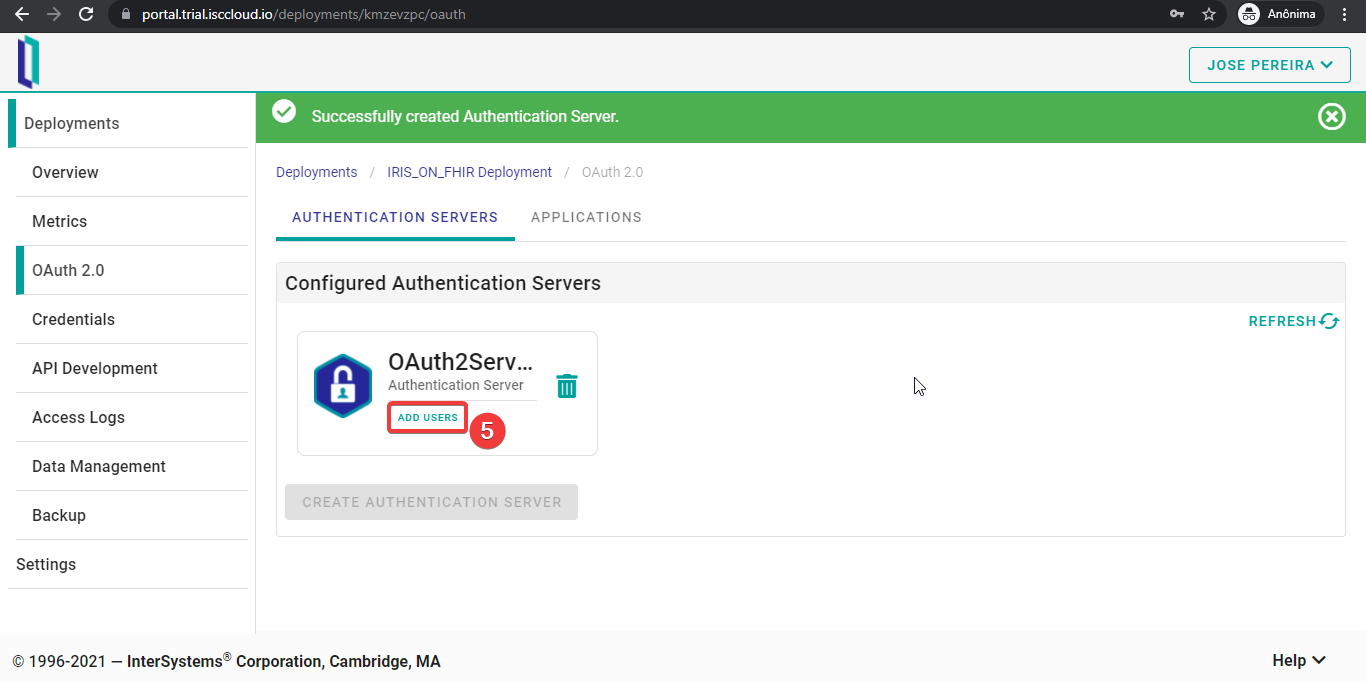
Task: Click the authentication server lock hexagon icon
Action: pyautogui.click(x=343, y=385)
